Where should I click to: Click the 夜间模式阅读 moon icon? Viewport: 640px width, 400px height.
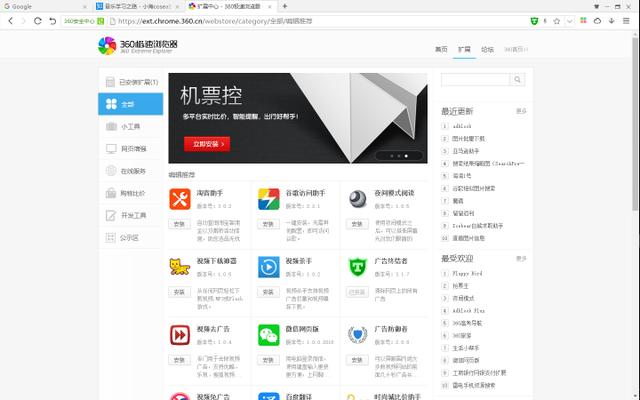click(358, 199)
